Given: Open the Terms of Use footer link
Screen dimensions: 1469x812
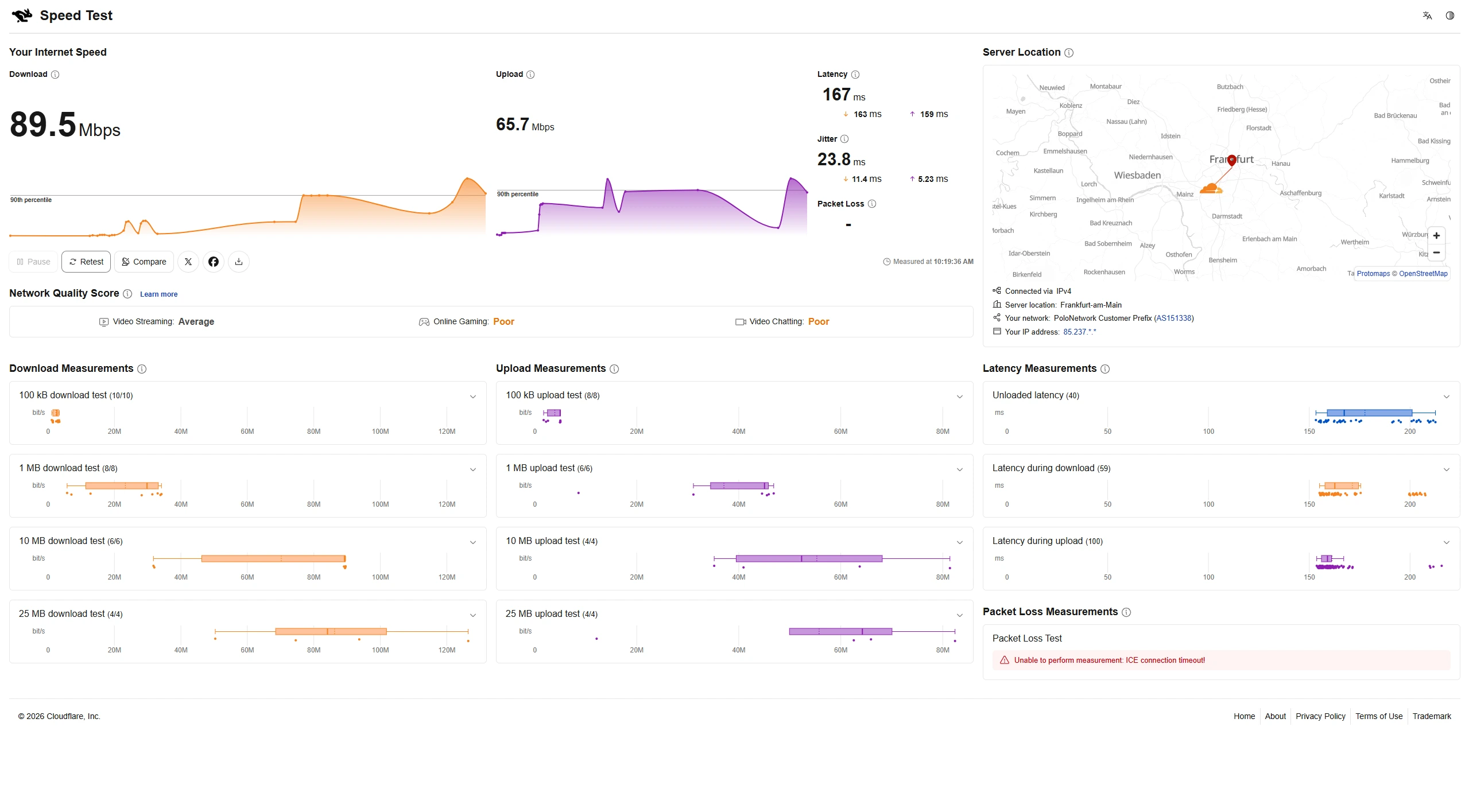Looking at the screenshot, I should (x=1379, y=716).
